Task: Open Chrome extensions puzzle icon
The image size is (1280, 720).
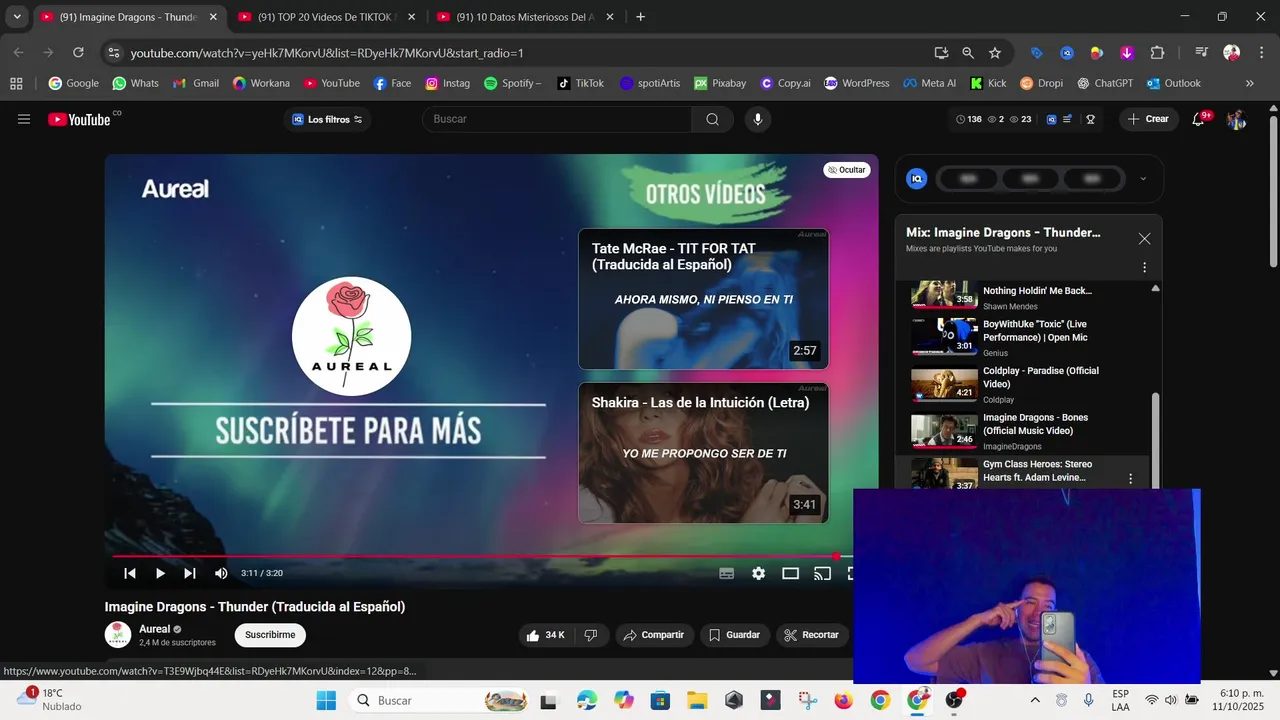Action: (x=1157, y=53)
